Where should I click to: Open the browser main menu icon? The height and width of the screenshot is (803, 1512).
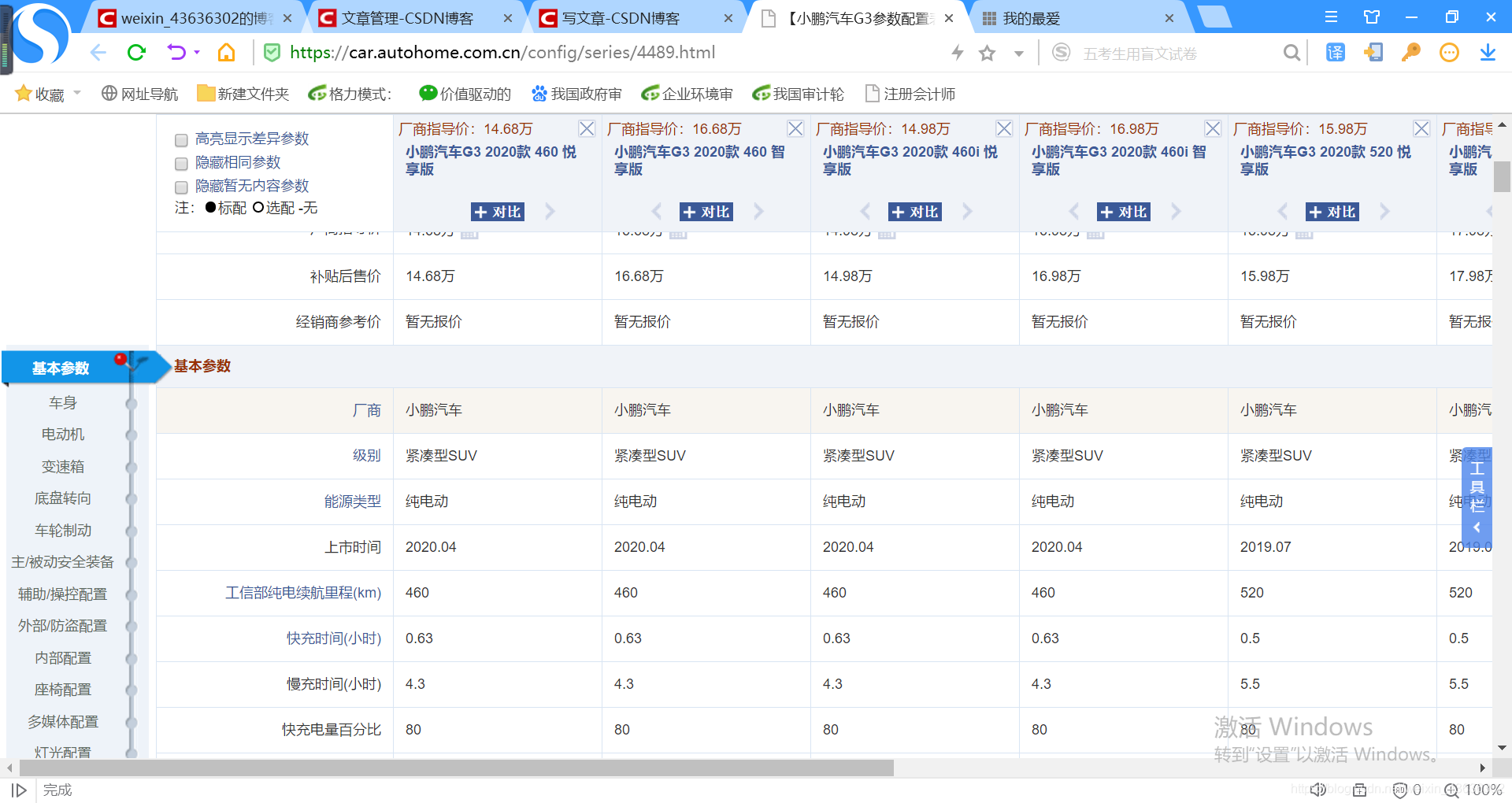pyautogui.click(x=1331, y=17)
